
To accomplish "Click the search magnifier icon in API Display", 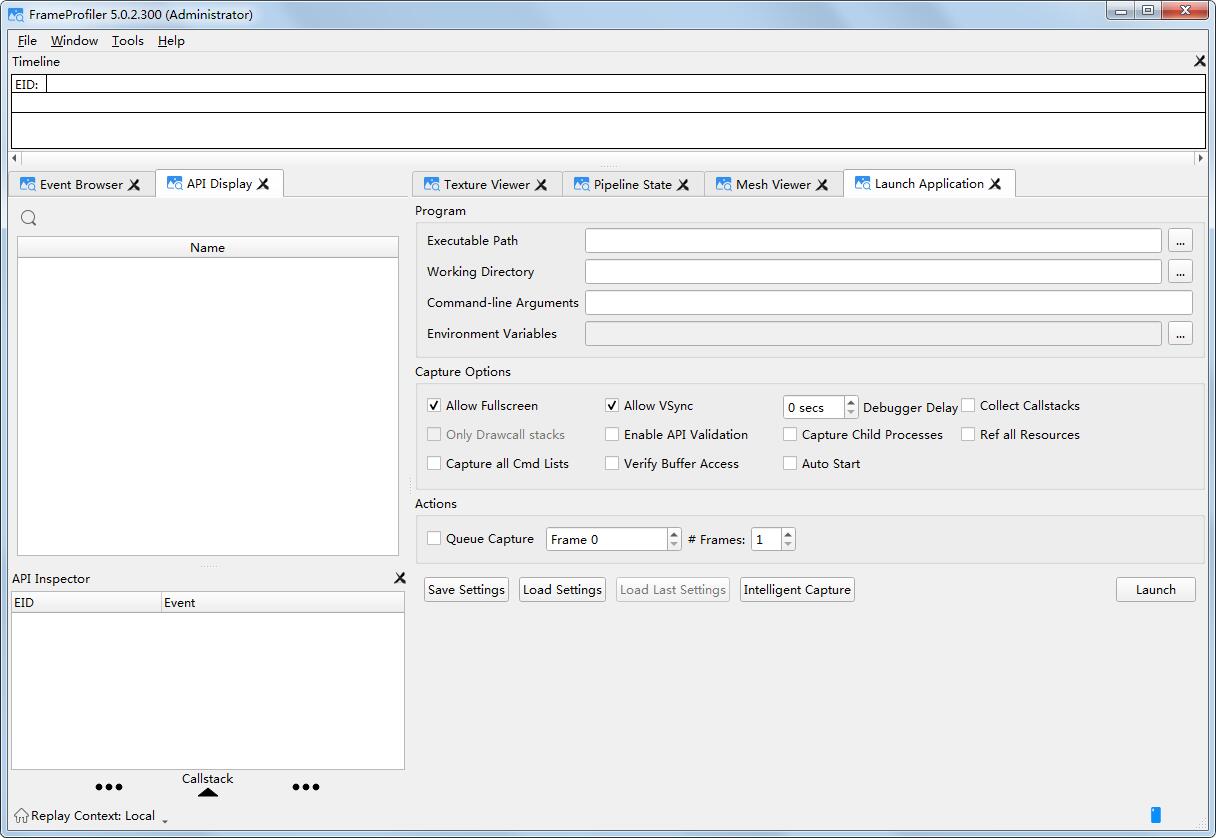I will [29, 219].
